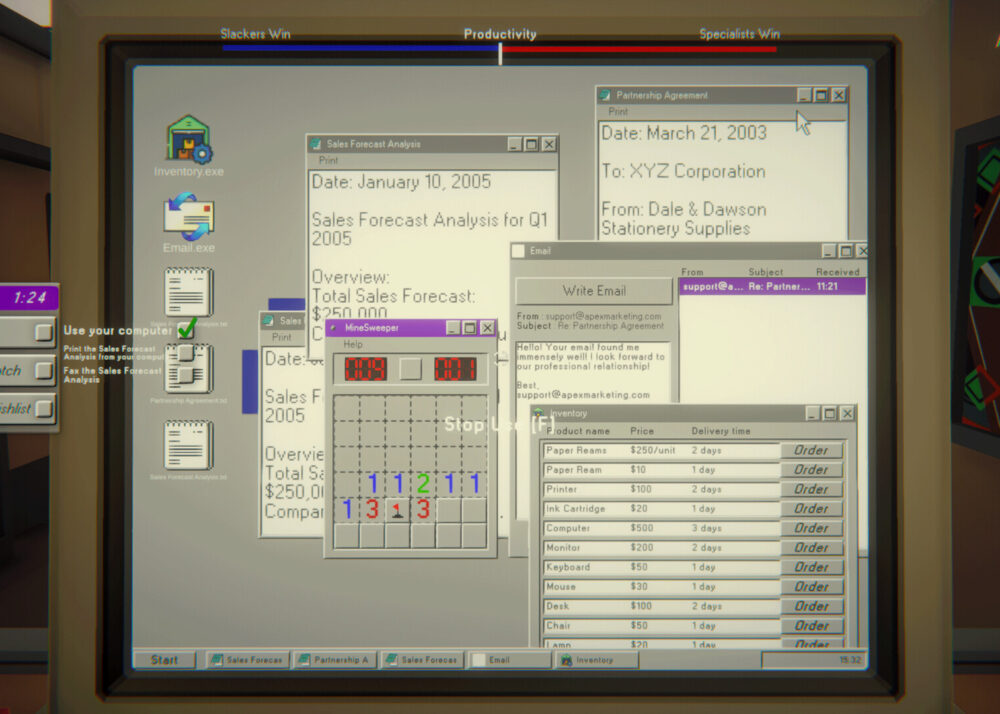The image size is (1000, 714).
Task: Open the Partnership Agreement desktop file icon
Action: [188, 368]
